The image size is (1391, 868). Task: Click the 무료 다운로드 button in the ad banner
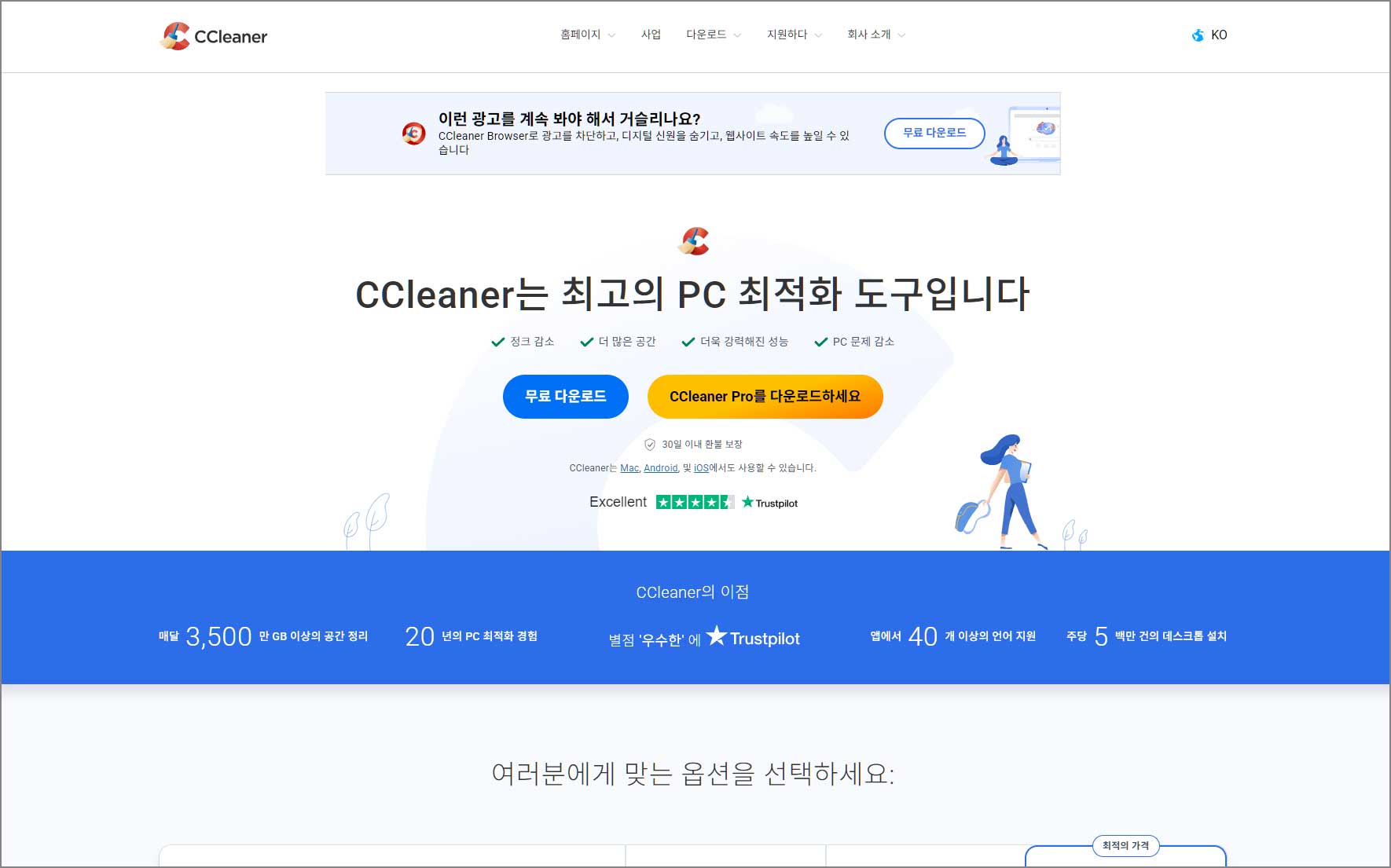click(934, 134)
